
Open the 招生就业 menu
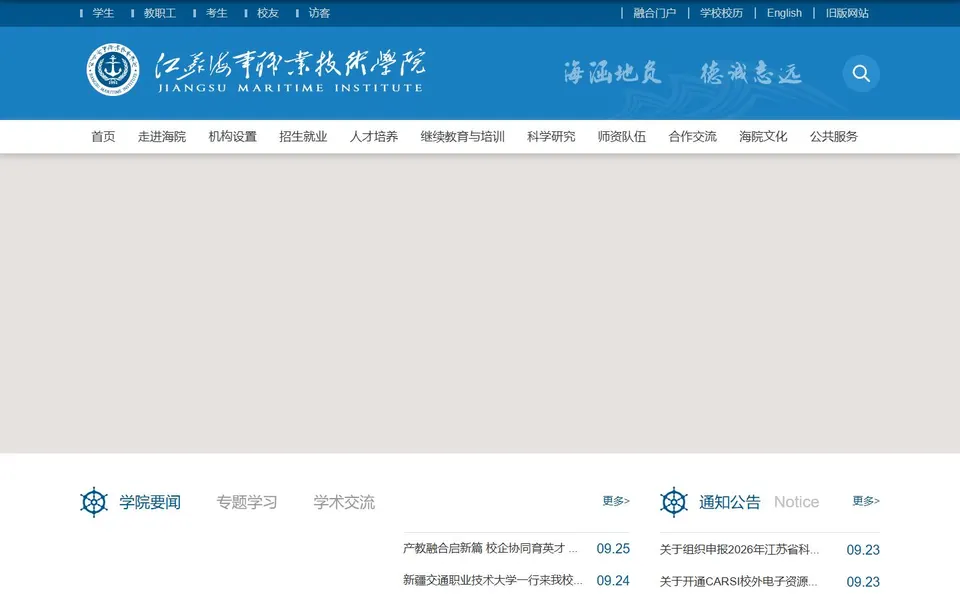303,137
